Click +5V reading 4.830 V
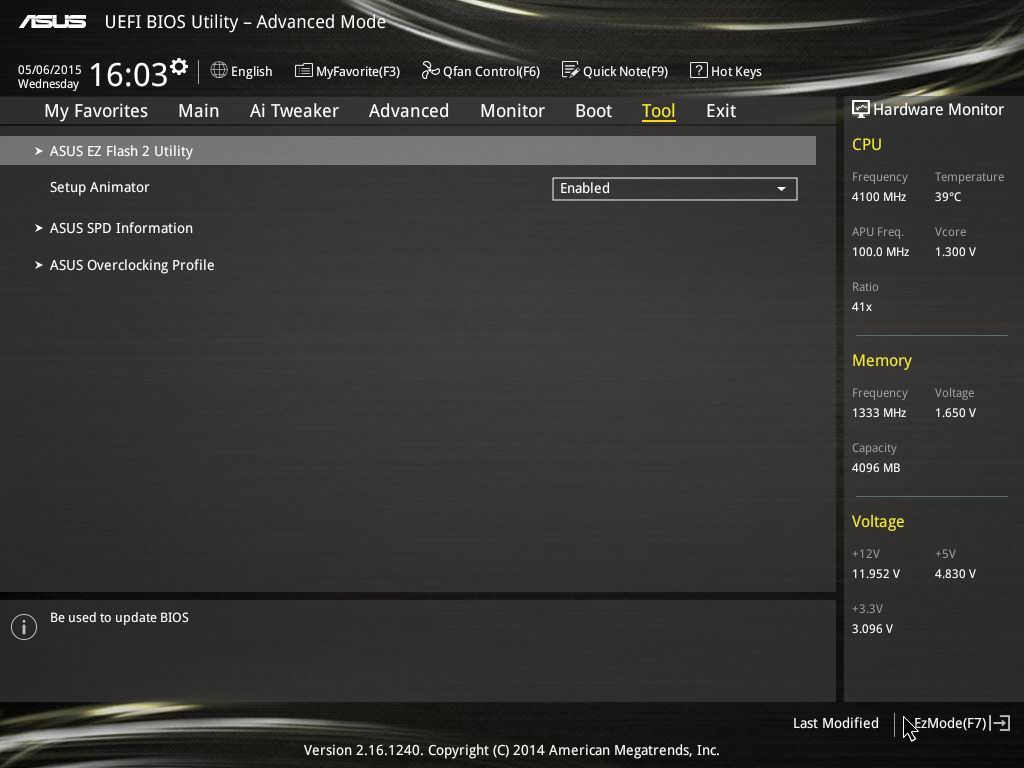The width and height of the screenshot is (1024, 768). click(955, 573)
